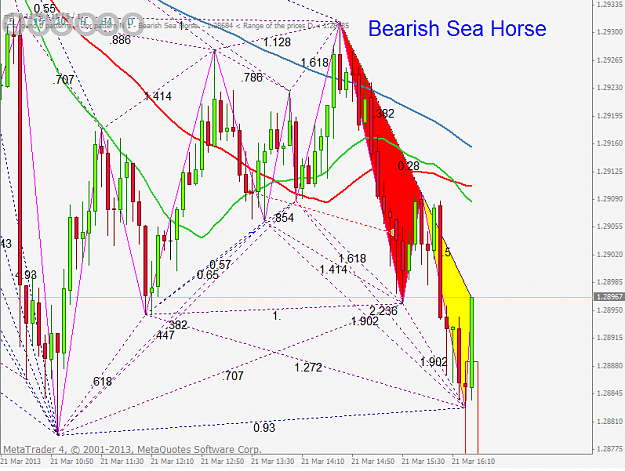
Task: Select the H4 timeframe circle button
Action: (108, 23)
